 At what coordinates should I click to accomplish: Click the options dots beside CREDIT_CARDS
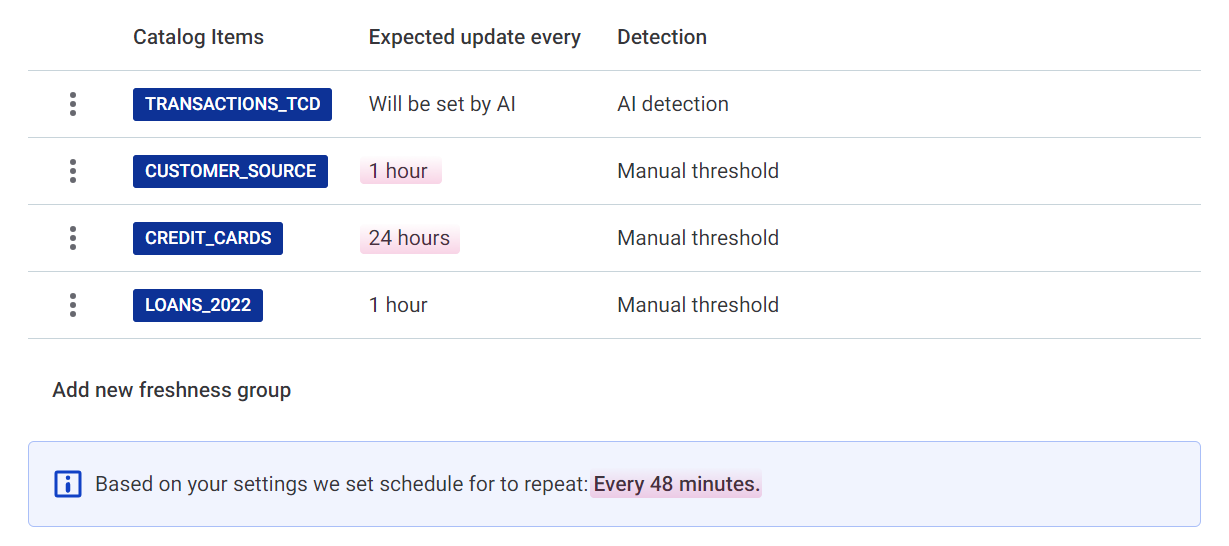73,238
